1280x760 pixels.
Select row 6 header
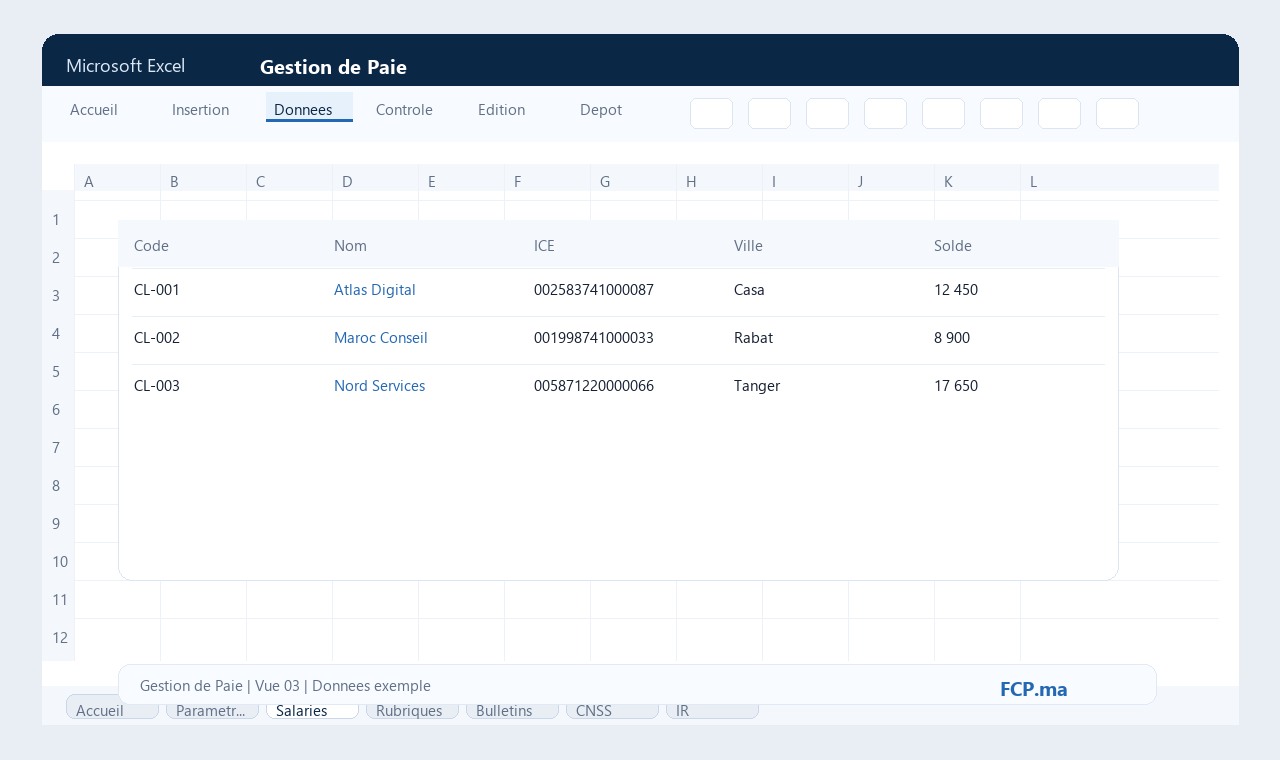point(57,410)
